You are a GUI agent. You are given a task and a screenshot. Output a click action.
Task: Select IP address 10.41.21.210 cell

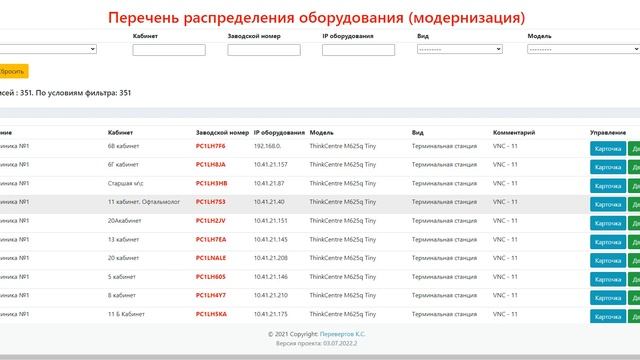tap(271, 295)
